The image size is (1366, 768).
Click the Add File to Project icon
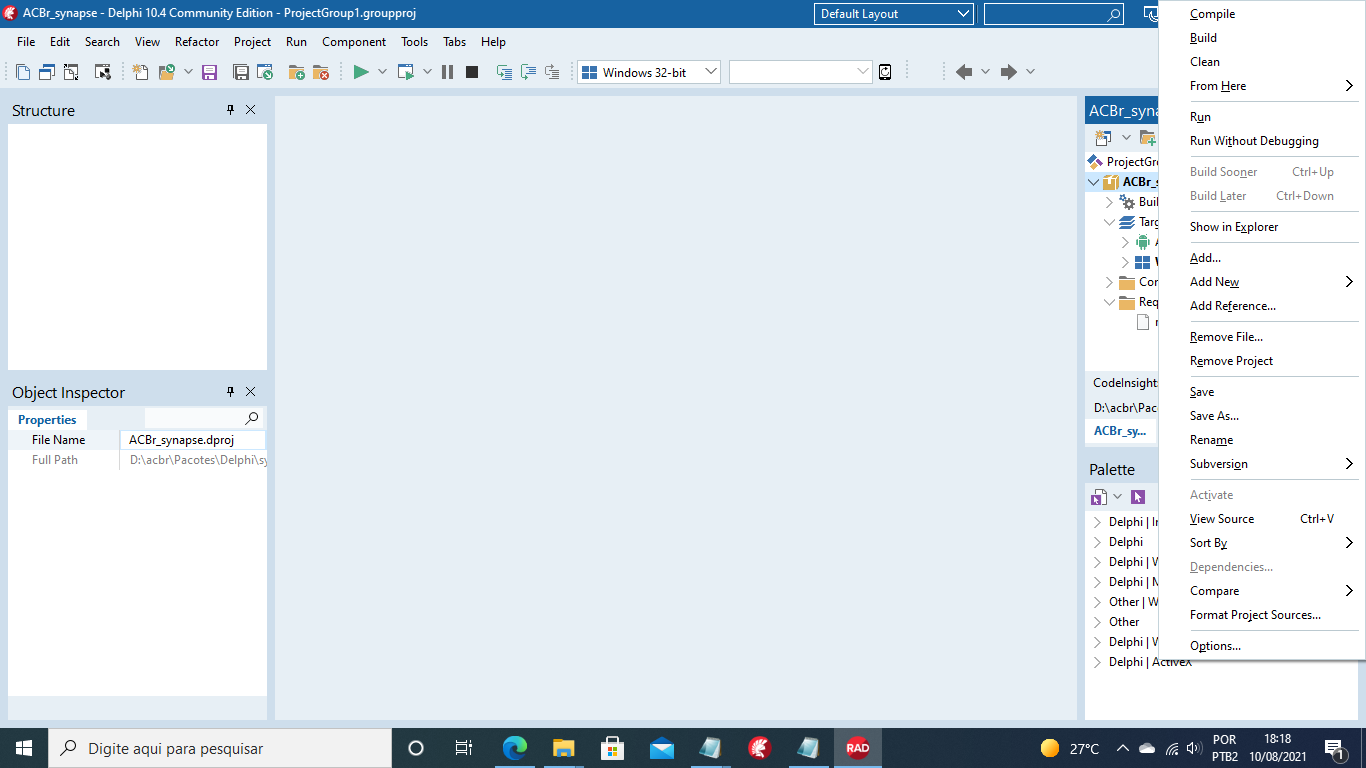[x=296, y=72]
